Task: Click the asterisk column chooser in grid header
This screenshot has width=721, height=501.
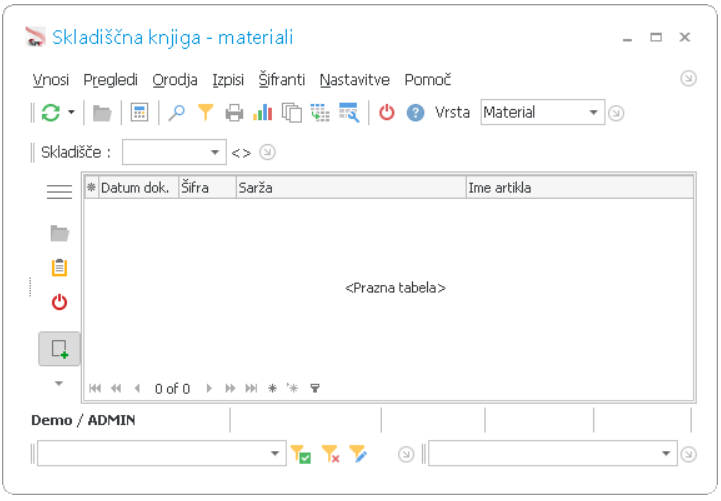Action: pos(92,188)
